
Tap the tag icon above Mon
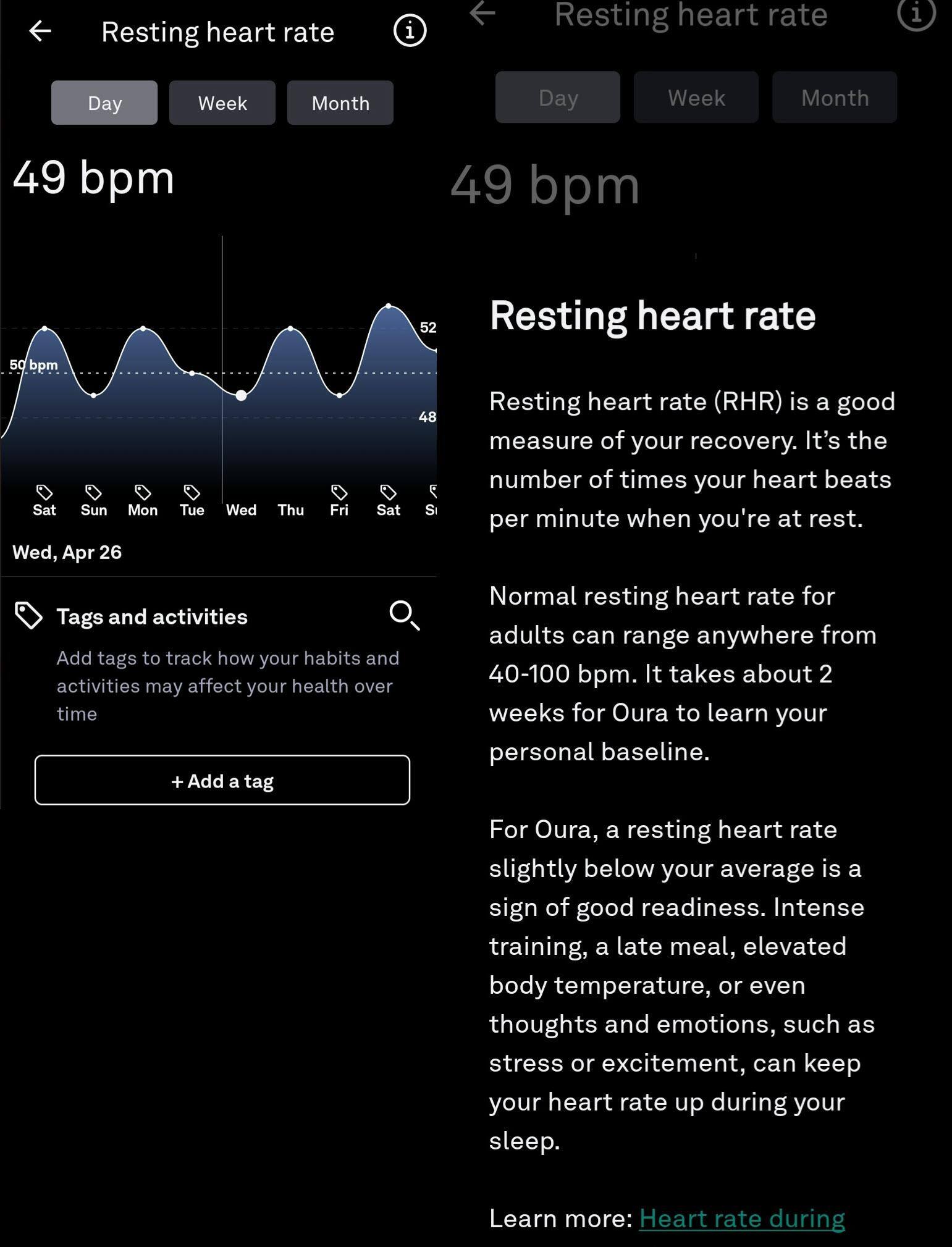[x=143, y=492]
